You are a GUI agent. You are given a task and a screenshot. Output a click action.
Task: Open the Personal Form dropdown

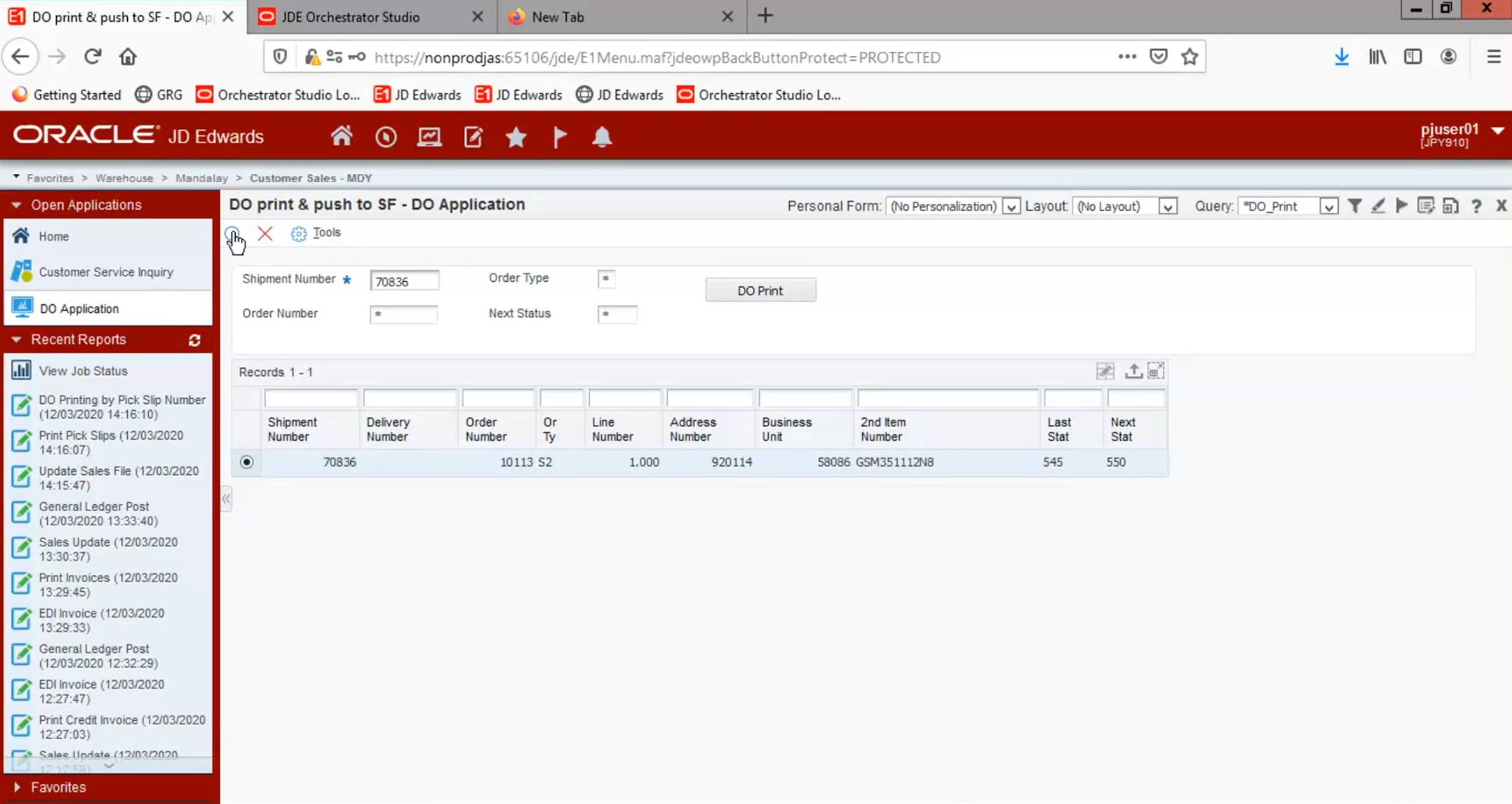coord(1010,206)
